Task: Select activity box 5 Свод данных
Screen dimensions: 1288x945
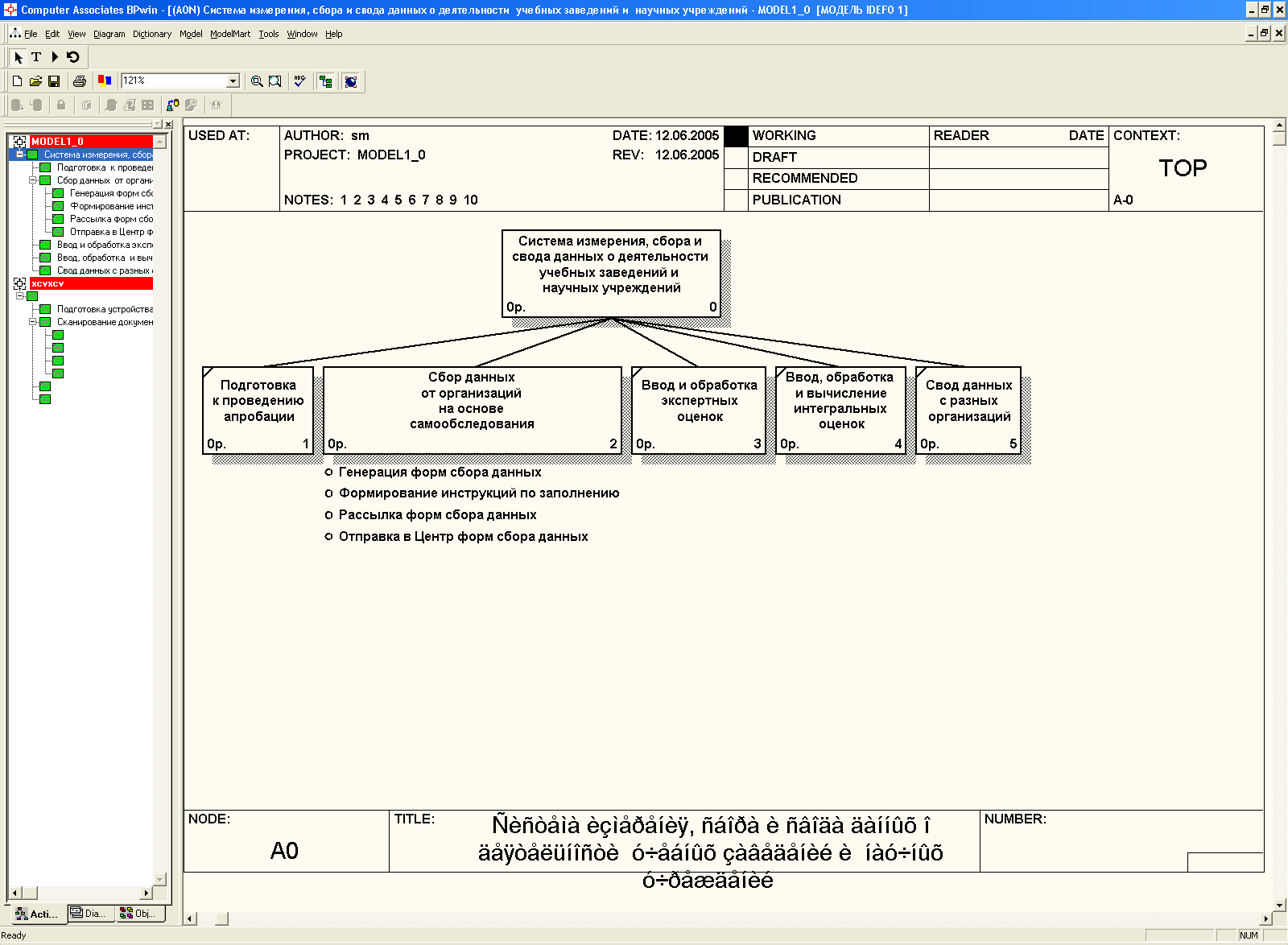Action: tap(968, 411)
